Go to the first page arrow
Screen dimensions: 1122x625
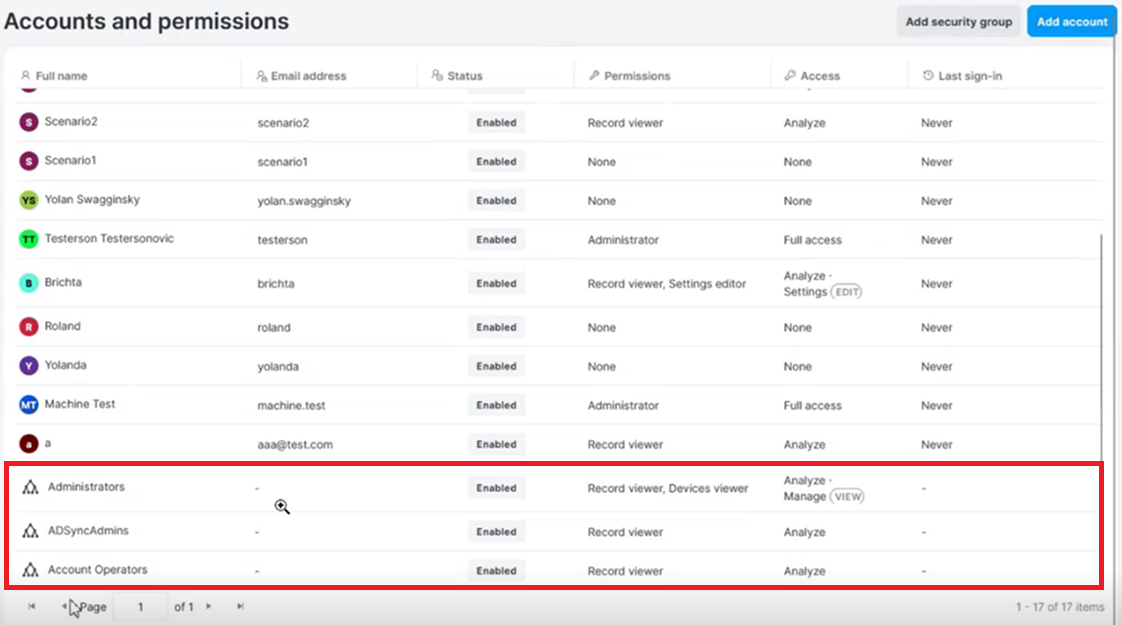(x=31, y=606)
